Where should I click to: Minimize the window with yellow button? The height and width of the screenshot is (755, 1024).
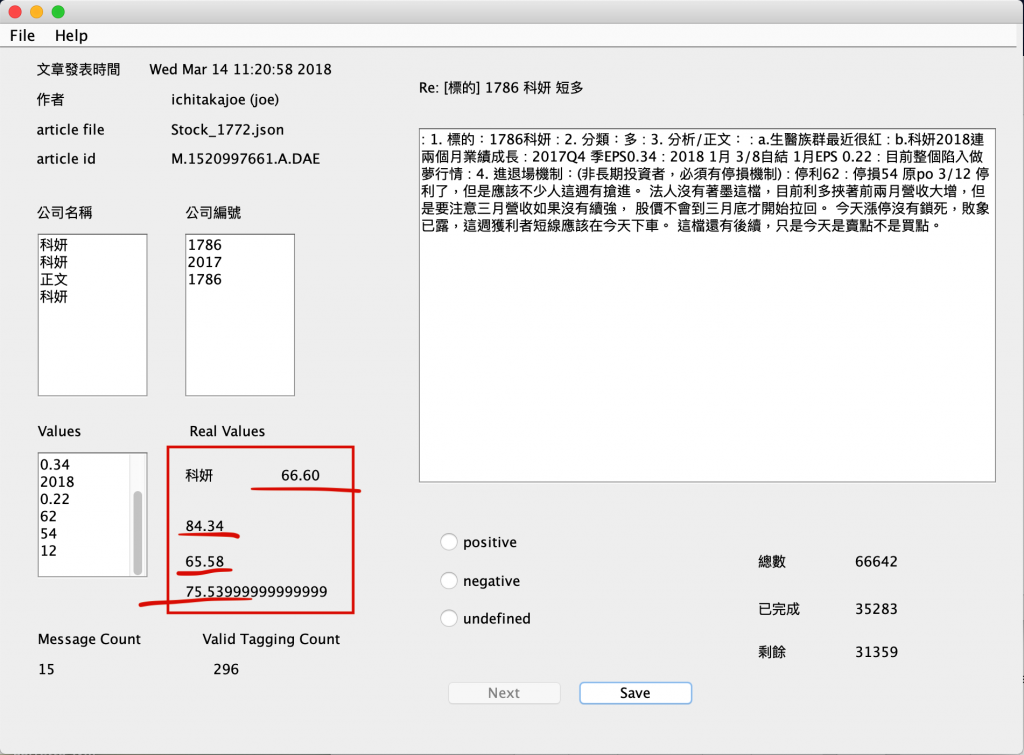tap(37, 12)
